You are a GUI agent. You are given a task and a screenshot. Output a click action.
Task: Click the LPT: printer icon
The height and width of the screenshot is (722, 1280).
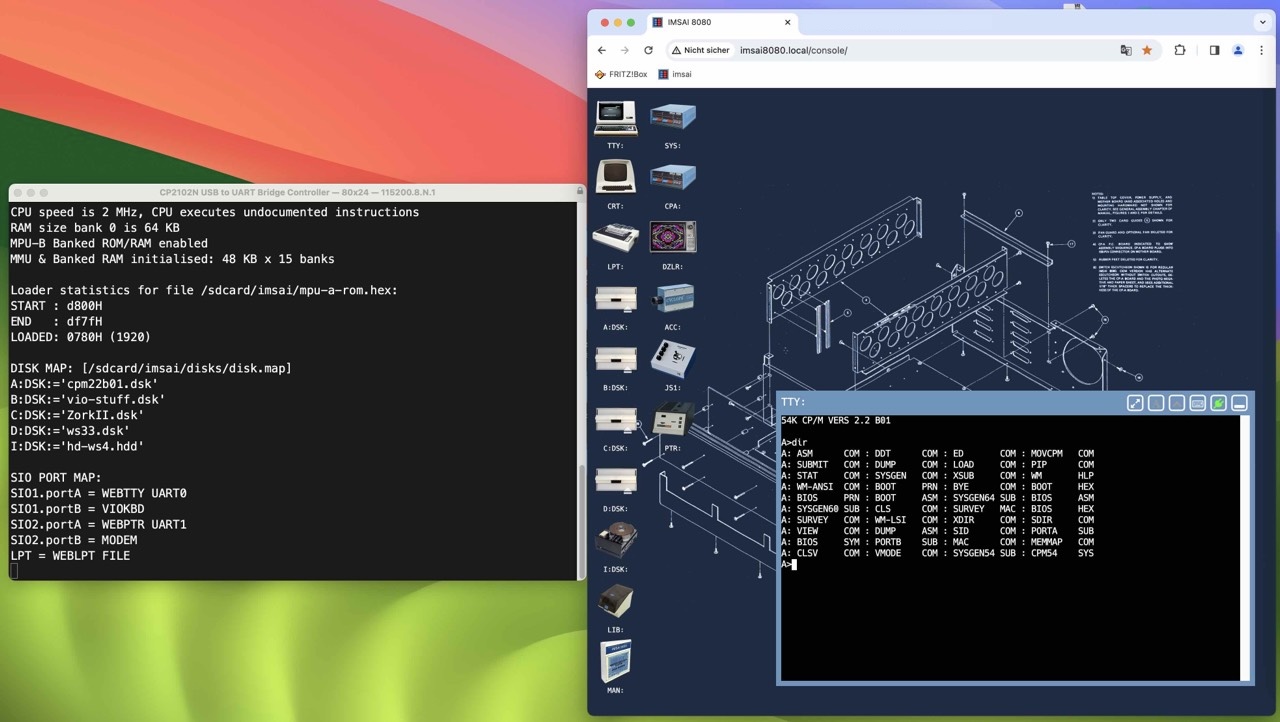pyautogui.click(x=615, y=238)
